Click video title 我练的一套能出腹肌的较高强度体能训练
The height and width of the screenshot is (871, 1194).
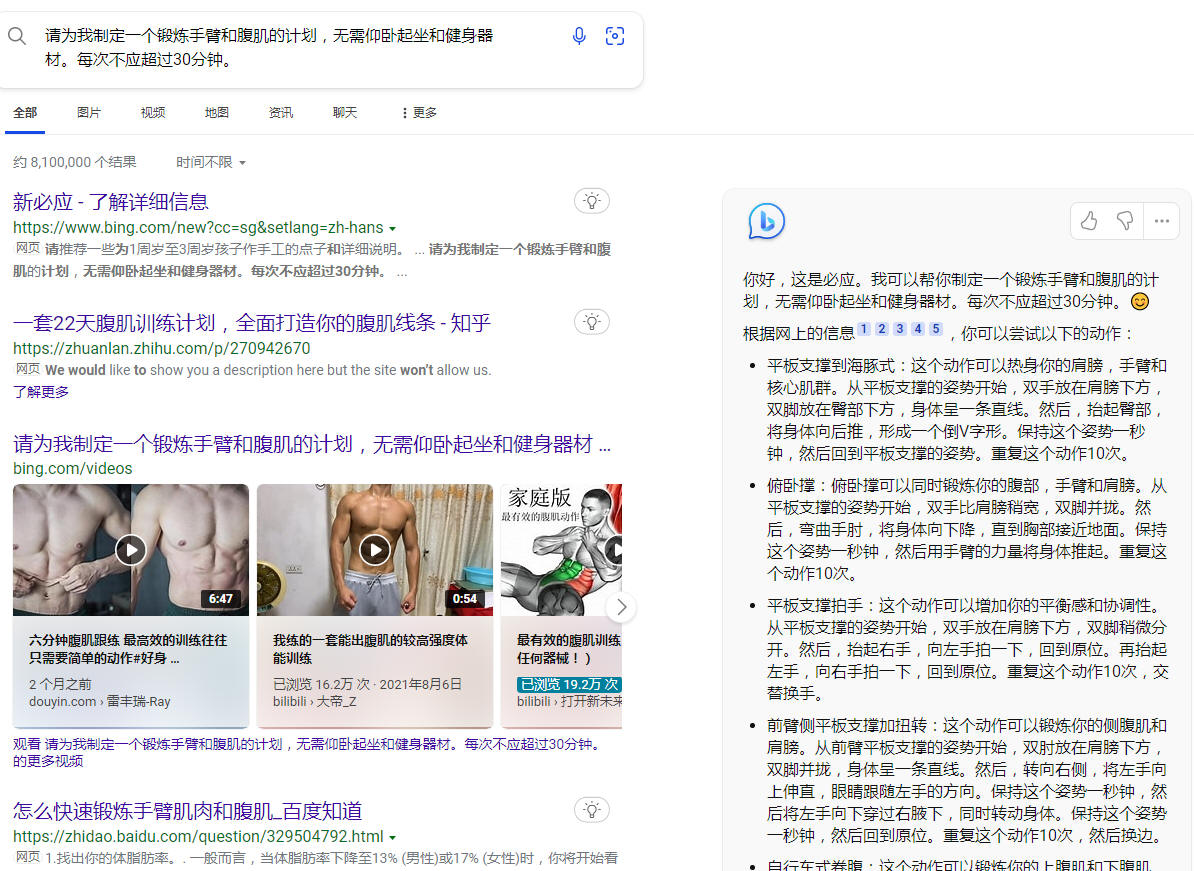[370, 649]
